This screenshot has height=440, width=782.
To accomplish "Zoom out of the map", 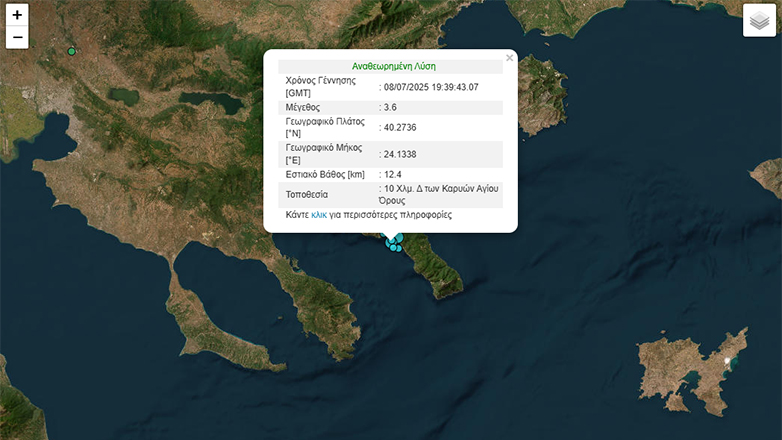I will (17, 38).
